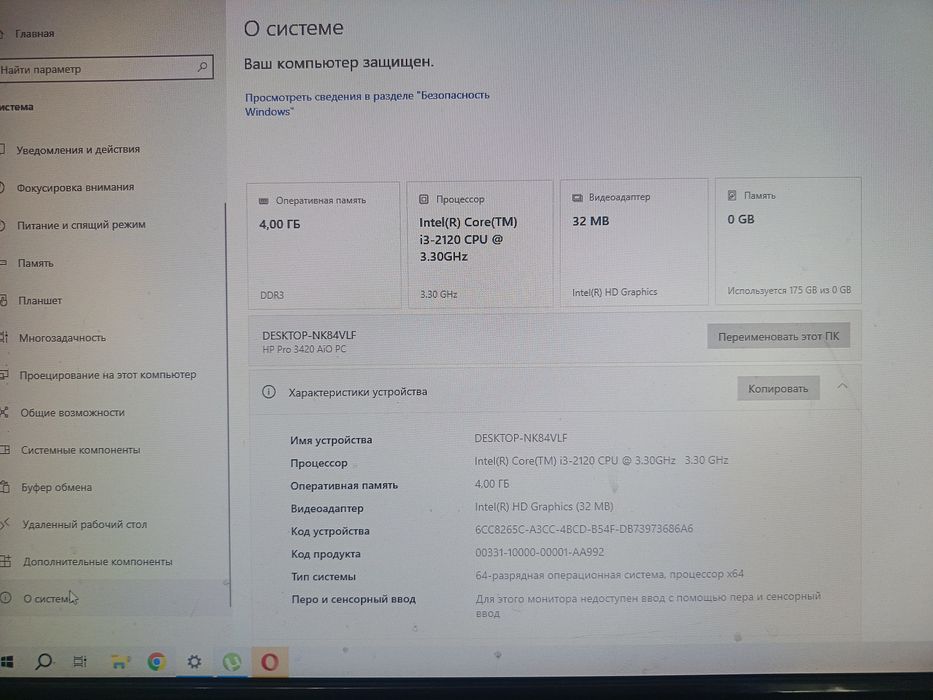The image size is (933, 700).
Task: Collapse the Характеристики устройства section
Action: click(x=843, y=386)
